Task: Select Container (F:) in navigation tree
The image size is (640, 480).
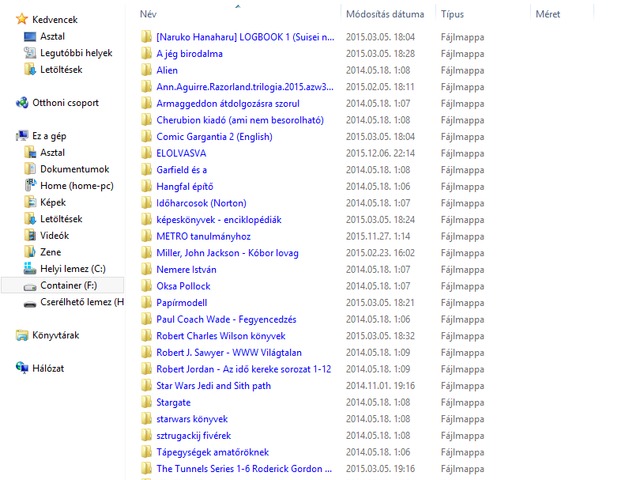Action: [x=69, y=285]
